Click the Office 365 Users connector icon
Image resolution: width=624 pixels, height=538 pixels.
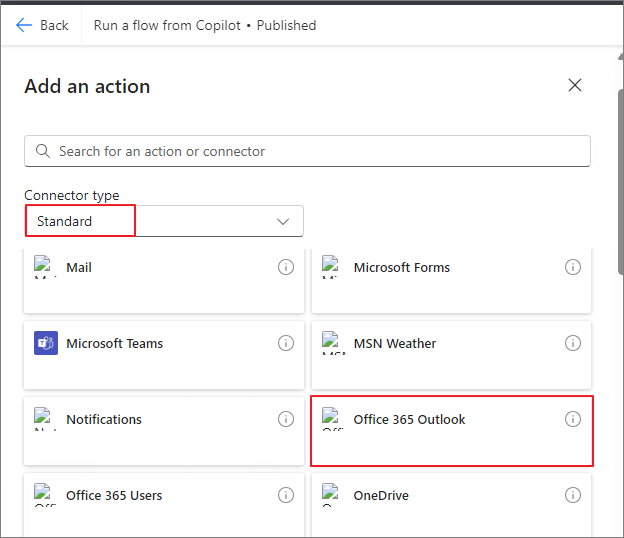click(x=43, y=494)
